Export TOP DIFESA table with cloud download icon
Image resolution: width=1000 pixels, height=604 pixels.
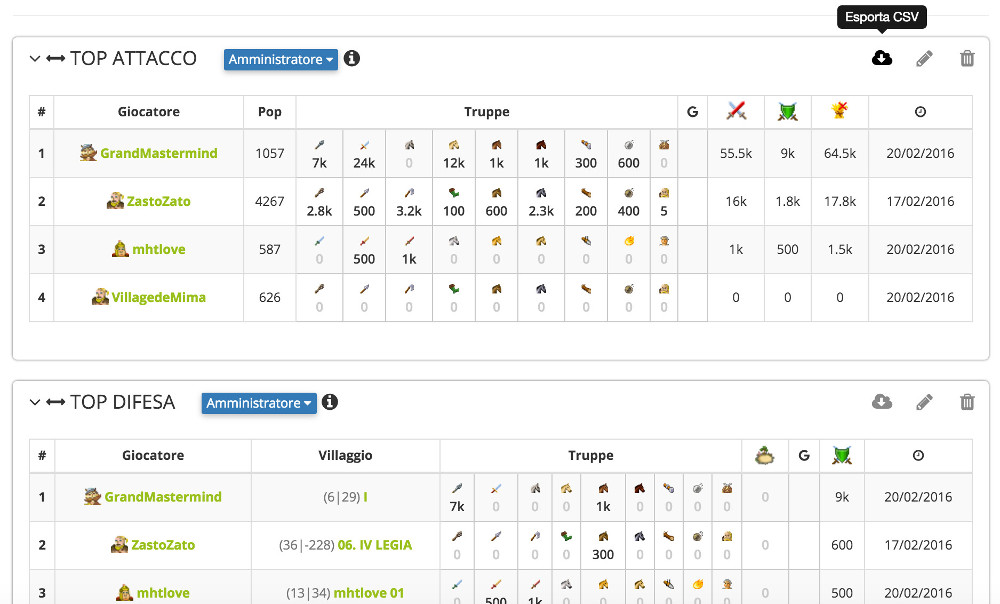pyautogui.click(x=881, y=402)
